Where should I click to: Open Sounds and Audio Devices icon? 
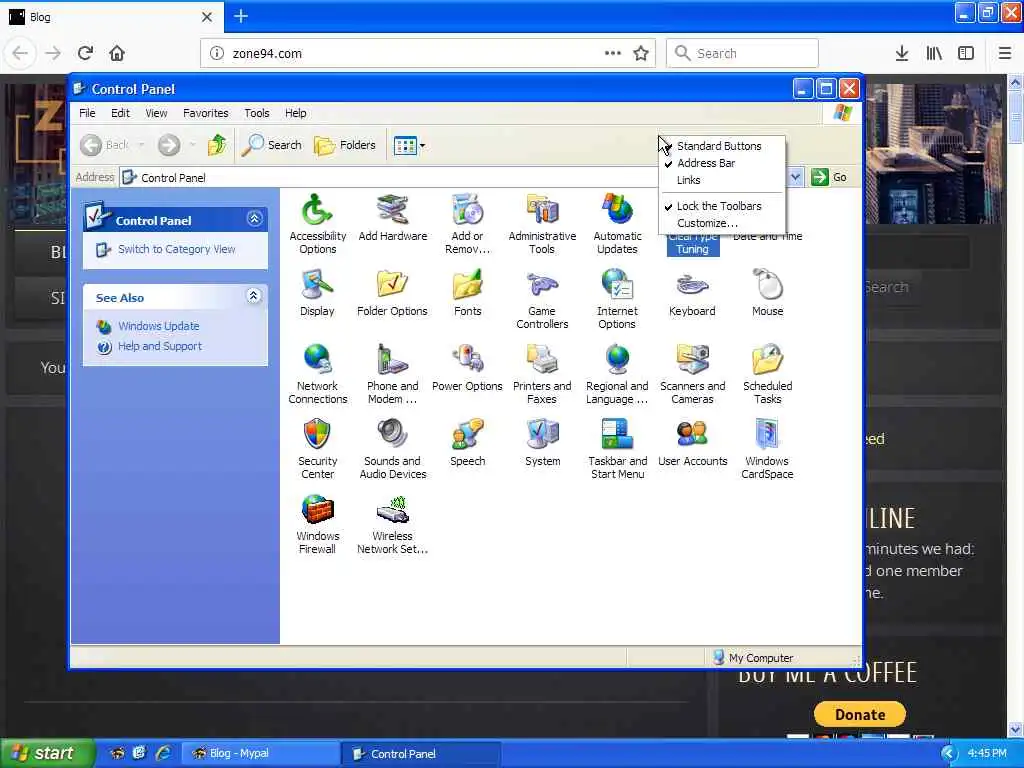(x=392, y=449)
